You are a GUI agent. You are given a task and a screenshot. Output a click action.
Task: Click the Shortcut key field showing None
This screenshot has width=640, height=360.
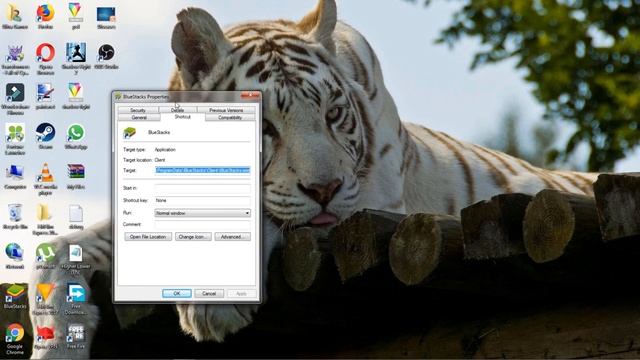202,200
